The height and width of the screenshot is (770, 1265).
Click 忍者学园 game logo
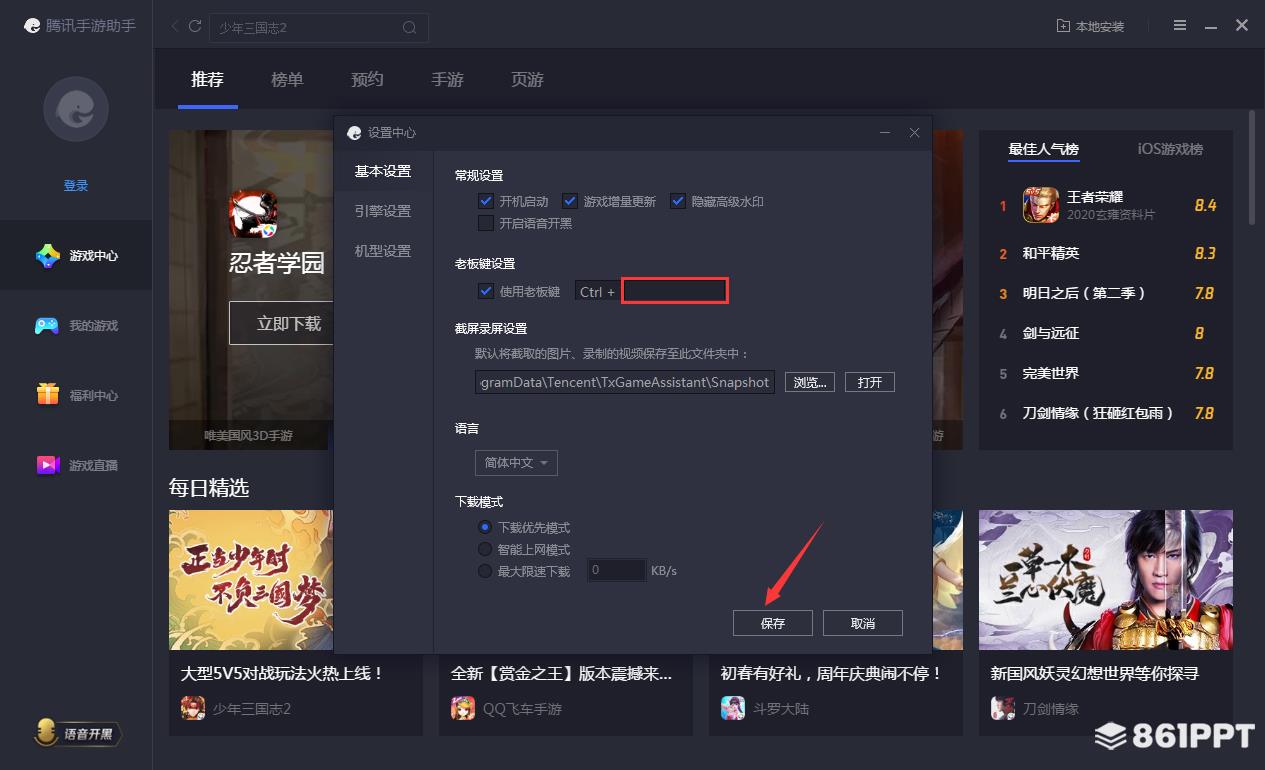point(254,215)
